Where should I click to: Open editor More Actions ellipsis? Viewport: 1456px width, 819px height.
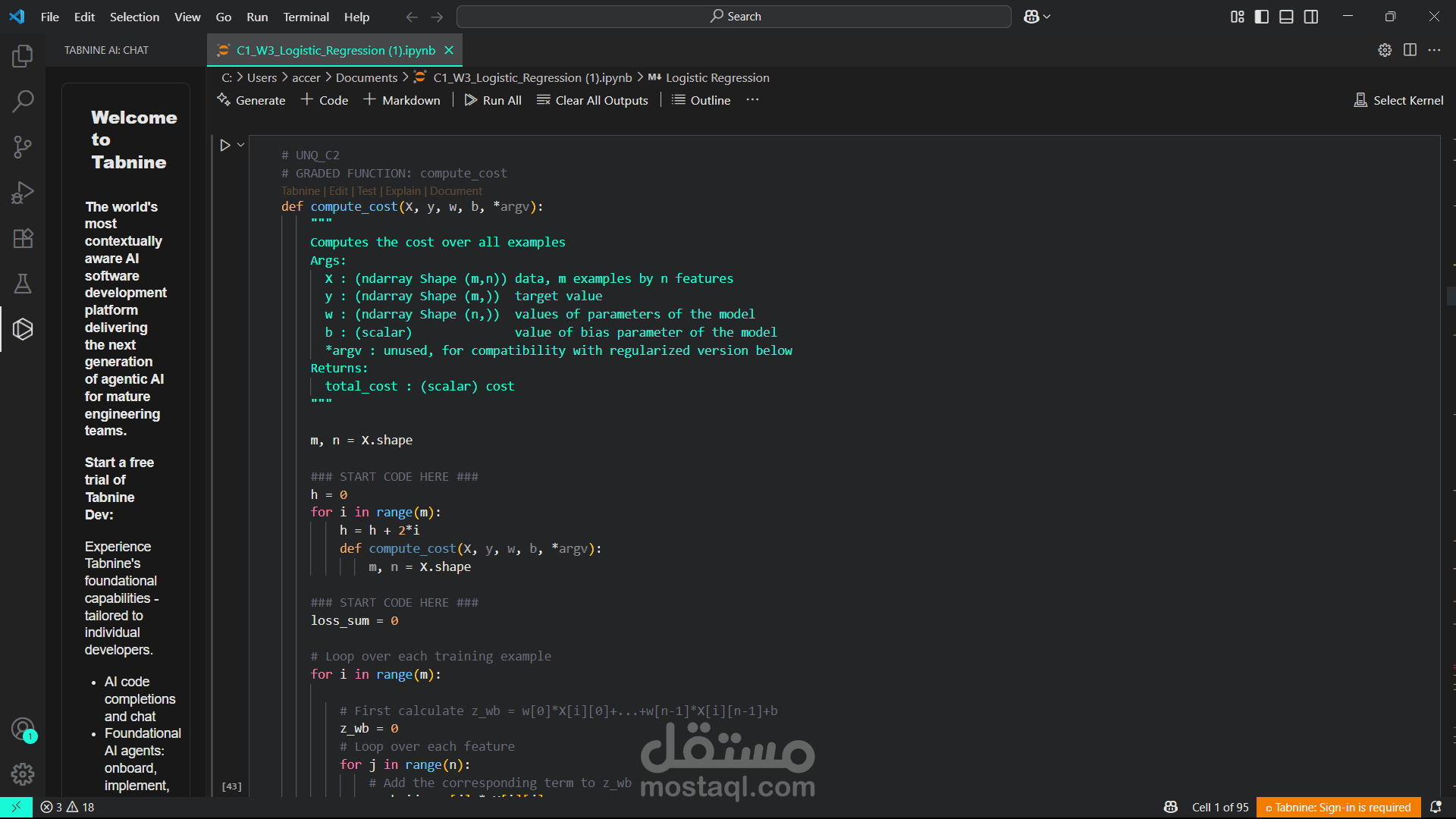pos(1434,50)
